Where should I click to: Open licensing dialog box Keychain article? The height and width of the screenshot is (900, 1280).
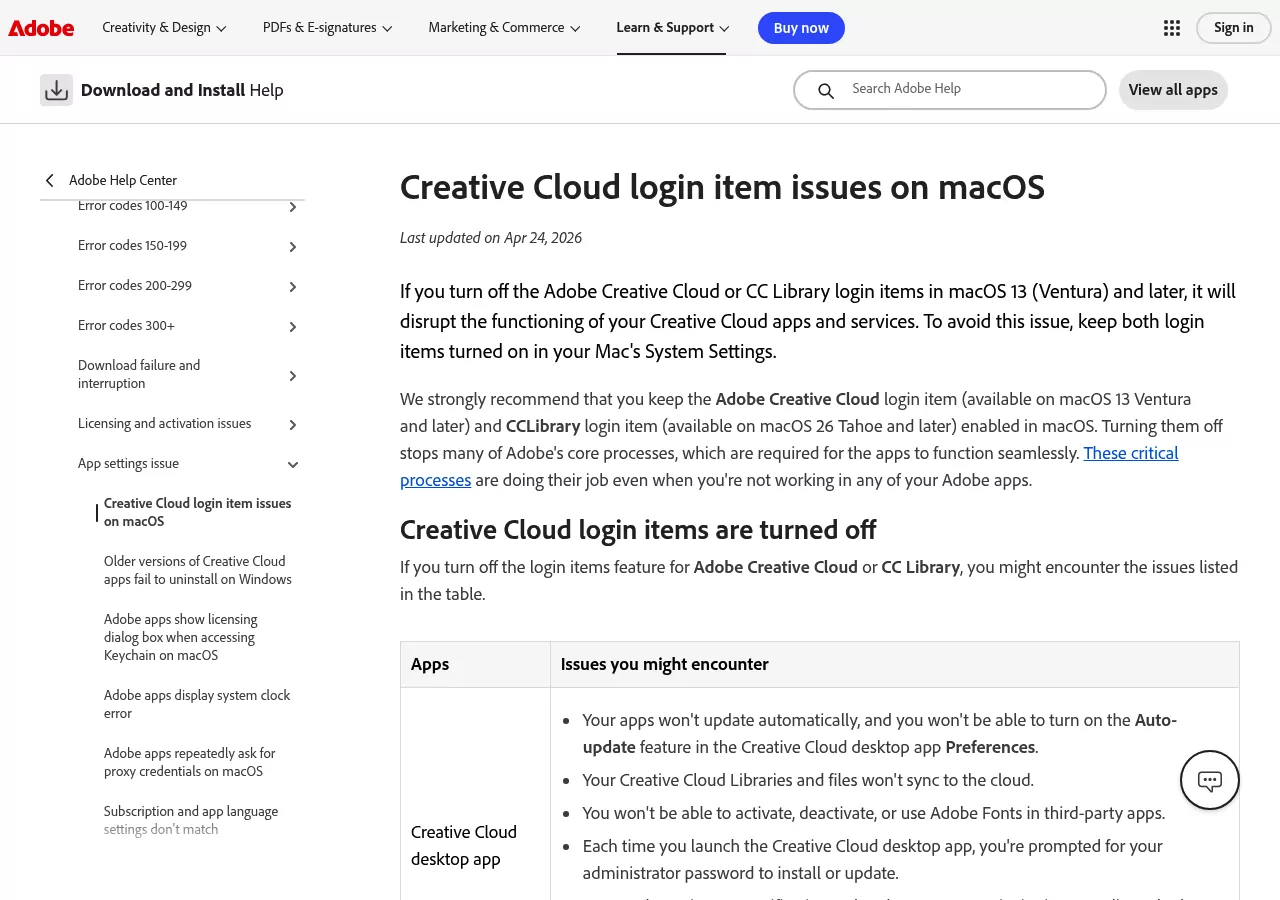coord(181,637)
